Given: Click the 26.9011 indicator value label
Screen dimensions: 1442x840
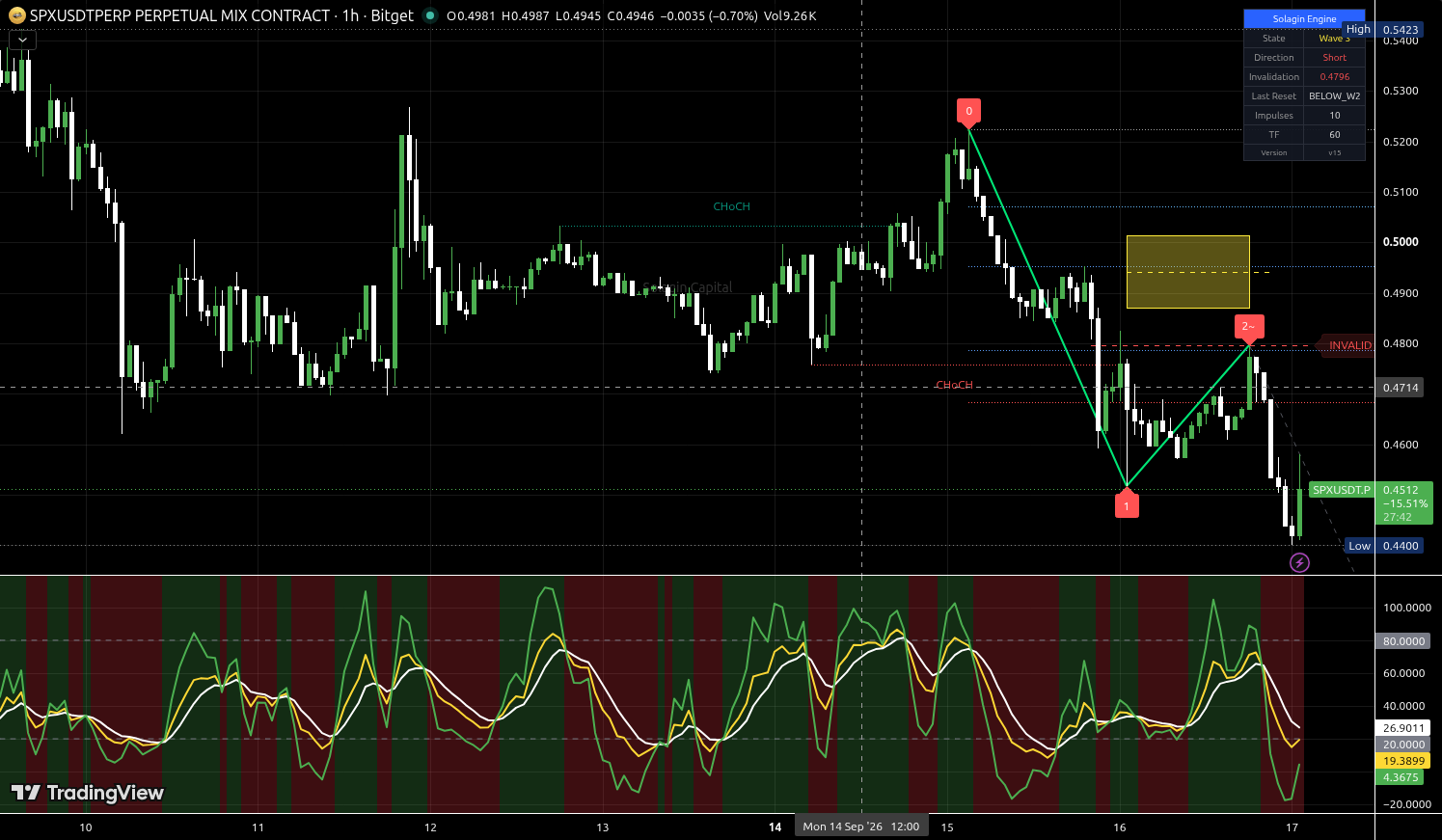Looking at the screenshot, I should pos(1403,728).
